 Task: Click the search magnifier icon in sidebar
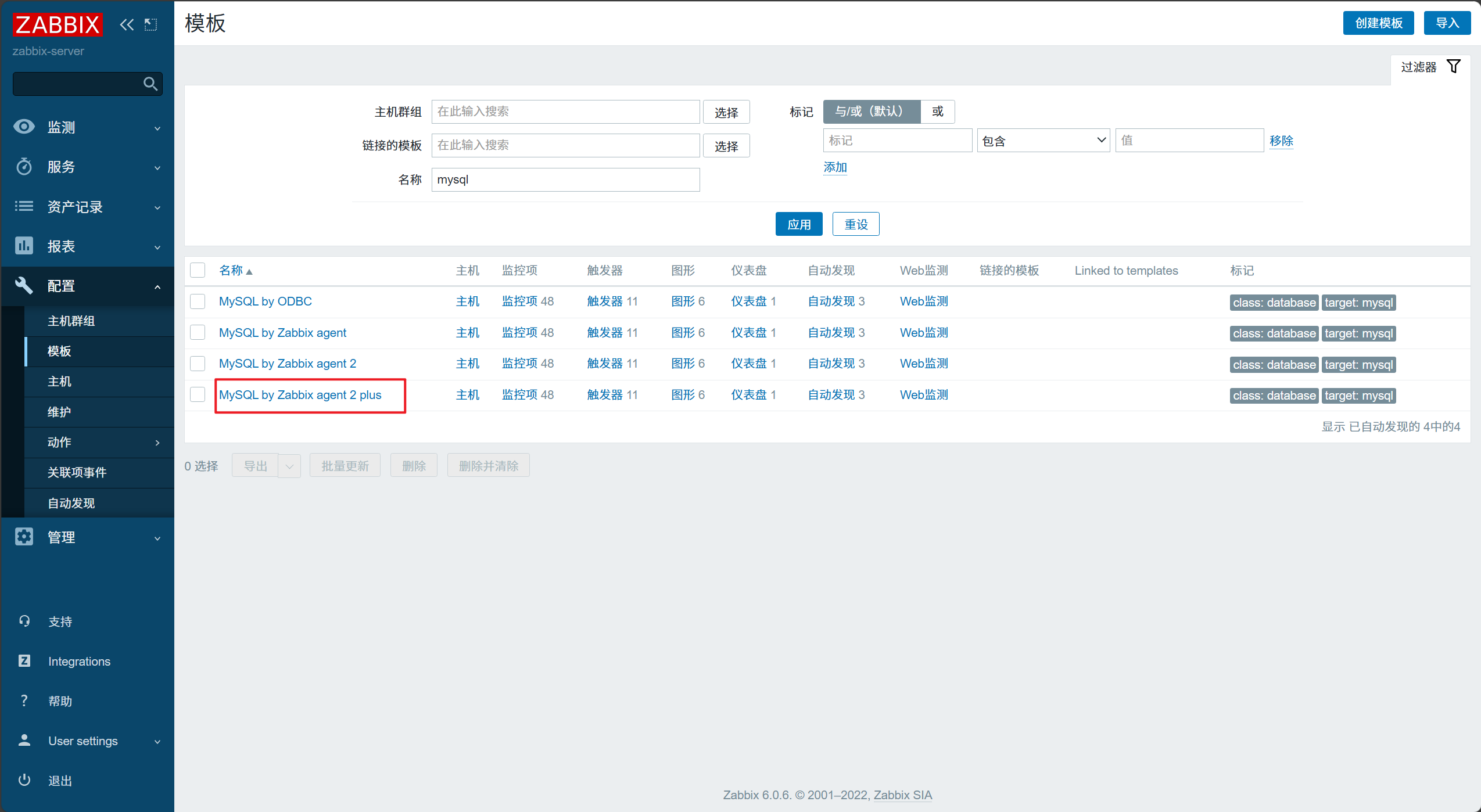tap(150, 84)
